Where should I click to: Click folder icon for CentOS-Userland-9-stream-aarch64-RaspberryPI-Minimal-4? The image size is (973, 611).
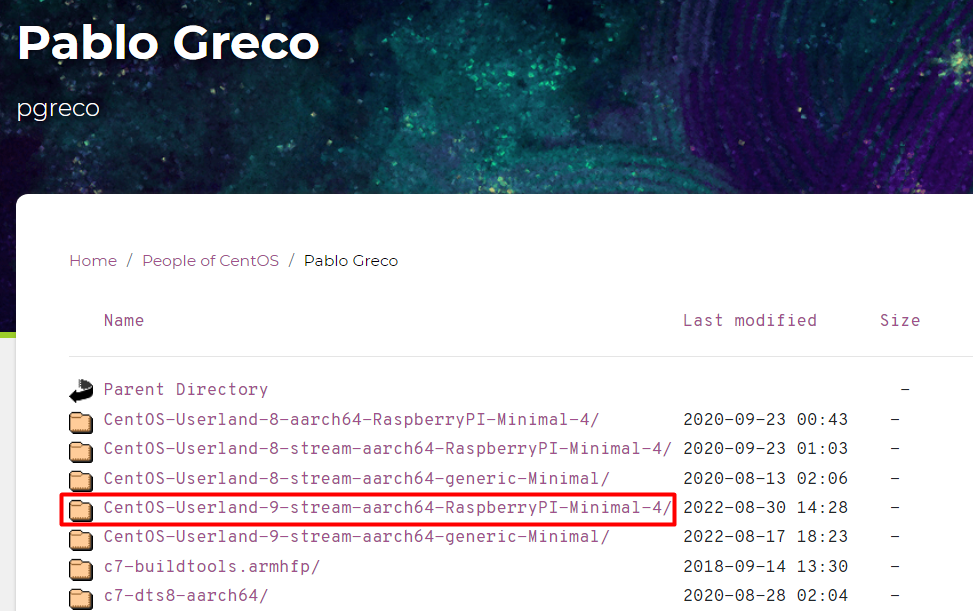(x=81, y=510)
